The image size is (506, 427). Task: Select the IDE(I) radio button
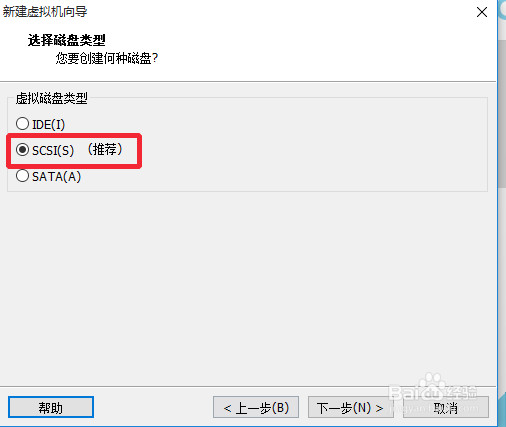tap(22, 124)
